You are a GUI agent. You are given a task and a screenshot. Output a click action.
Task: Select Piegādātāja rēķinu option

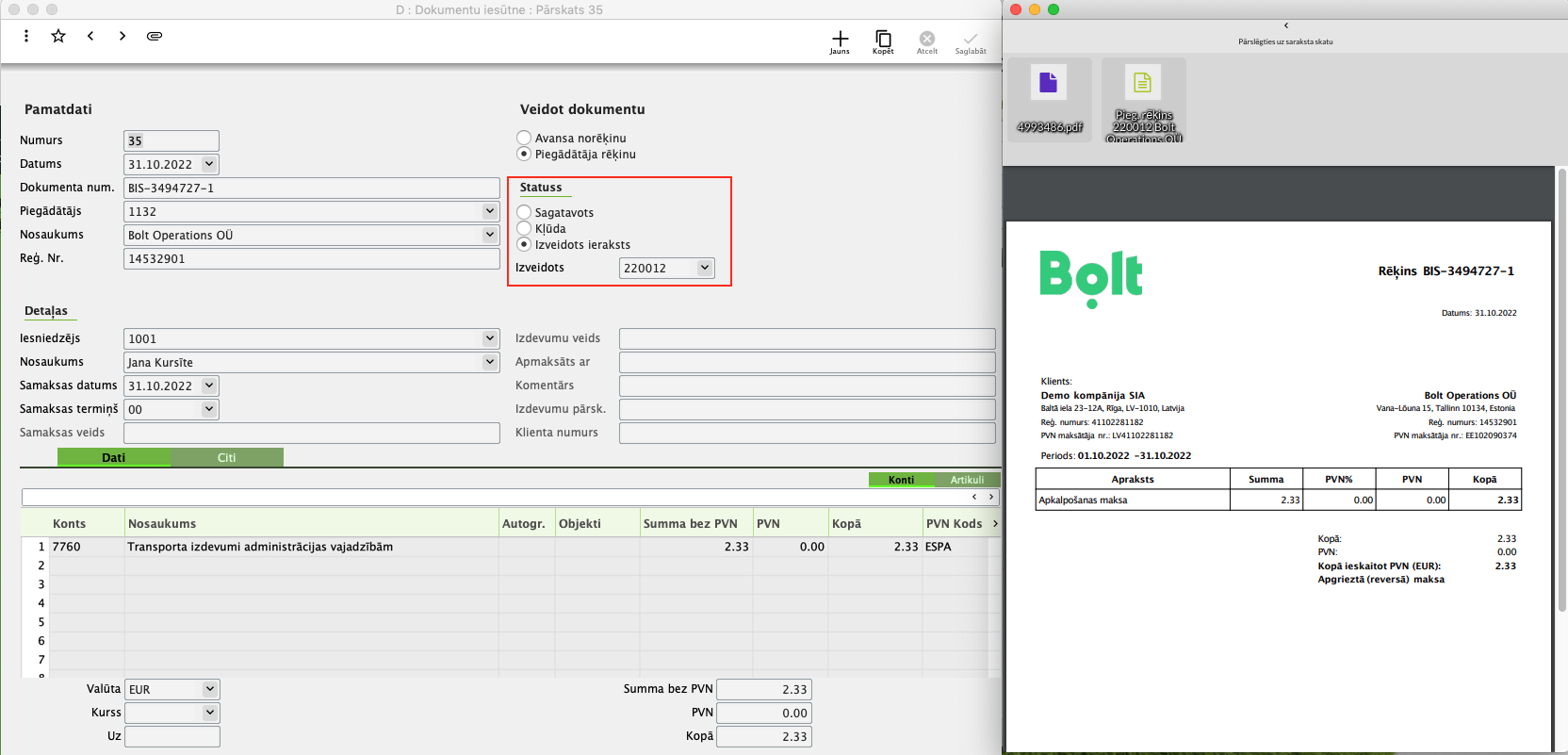tap(524, 154)
